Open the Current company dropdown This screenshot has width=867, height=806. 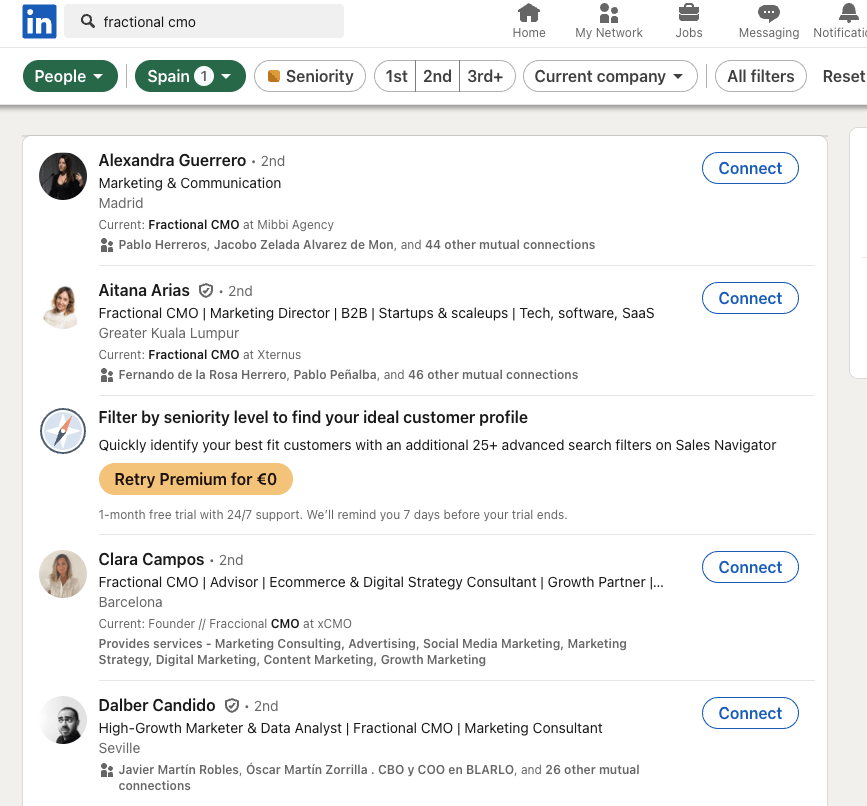click(x=609, y=75)
